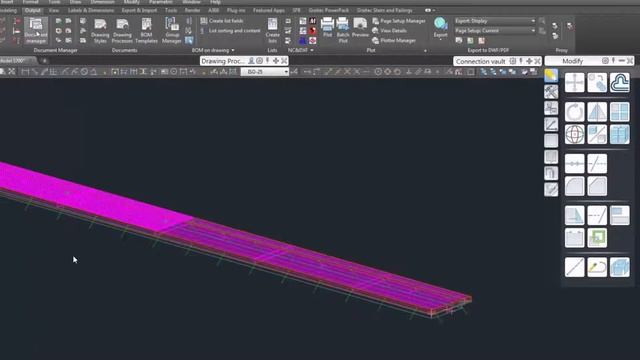Open new drawing tab with plus button

[44, 61]
